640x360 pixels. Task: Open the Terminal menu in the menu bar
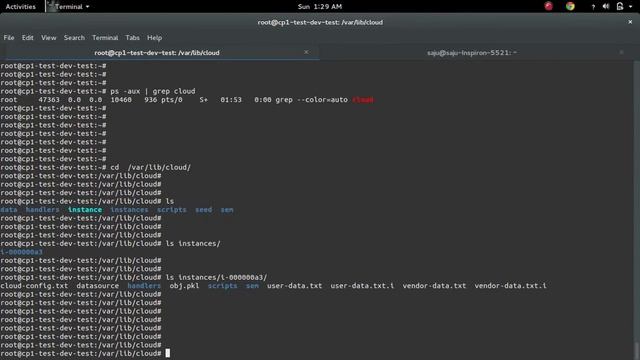(x=105, y=38)
